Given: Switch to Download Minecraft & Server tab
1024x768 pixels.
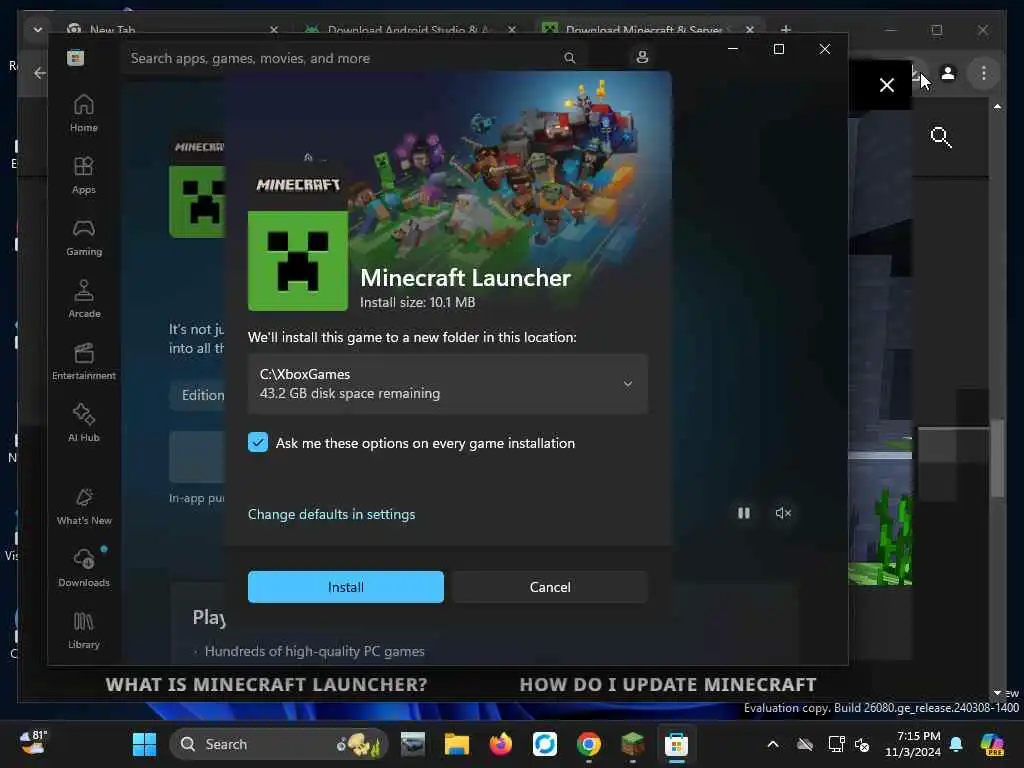Looking at the screenshot, I should click(650, 29).
